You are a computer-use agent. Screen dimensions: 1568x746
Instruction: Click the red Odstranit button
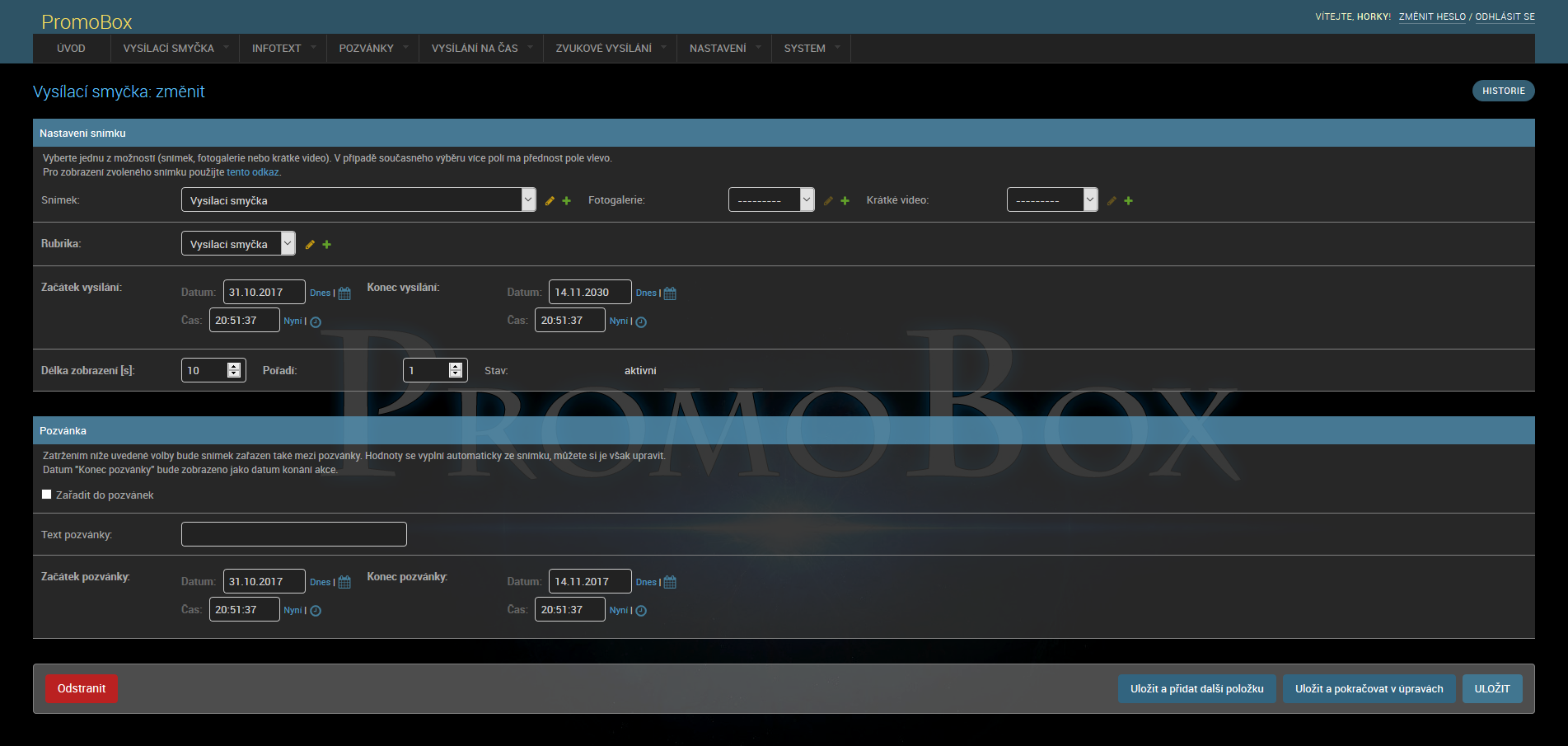coord(82,689)
